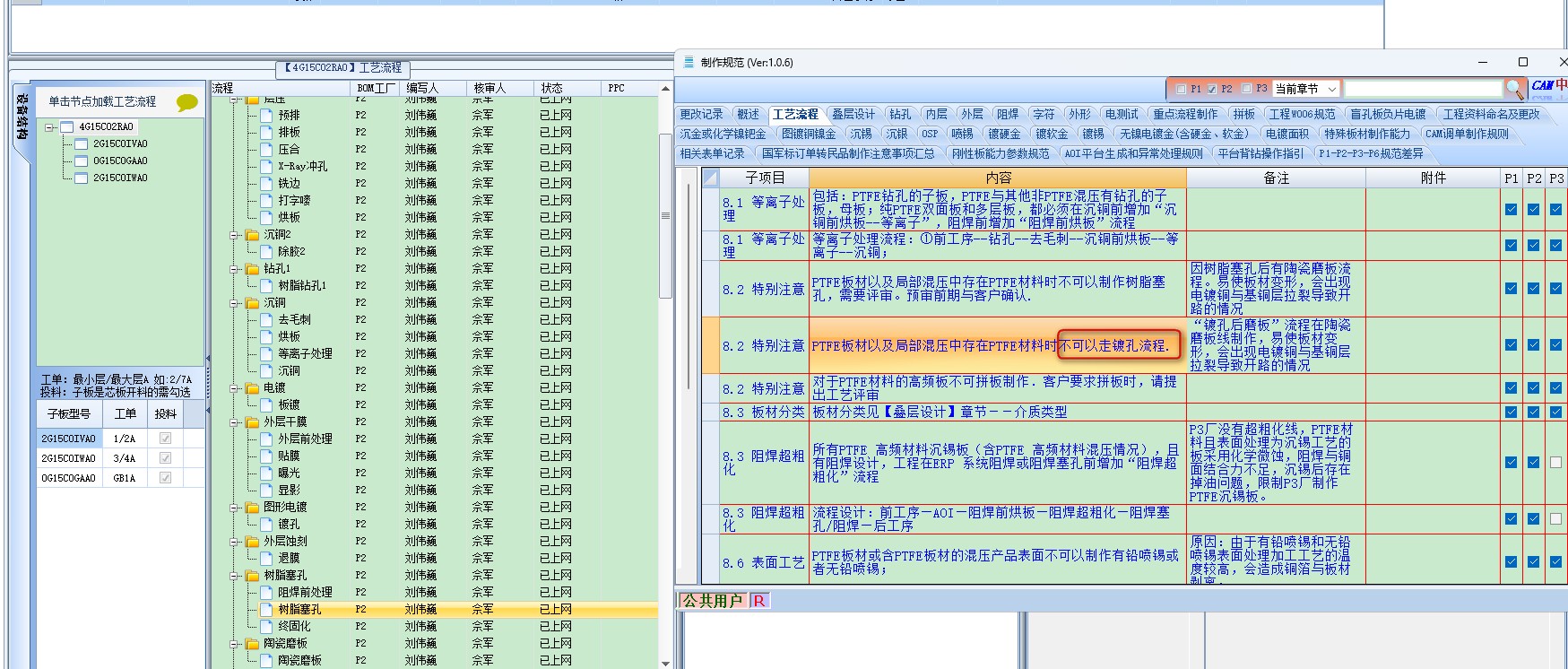This screenshot has height=669, width=1568.
Task: Collapse the 树脂塞孔 folder node
Action: pos(235,576)
